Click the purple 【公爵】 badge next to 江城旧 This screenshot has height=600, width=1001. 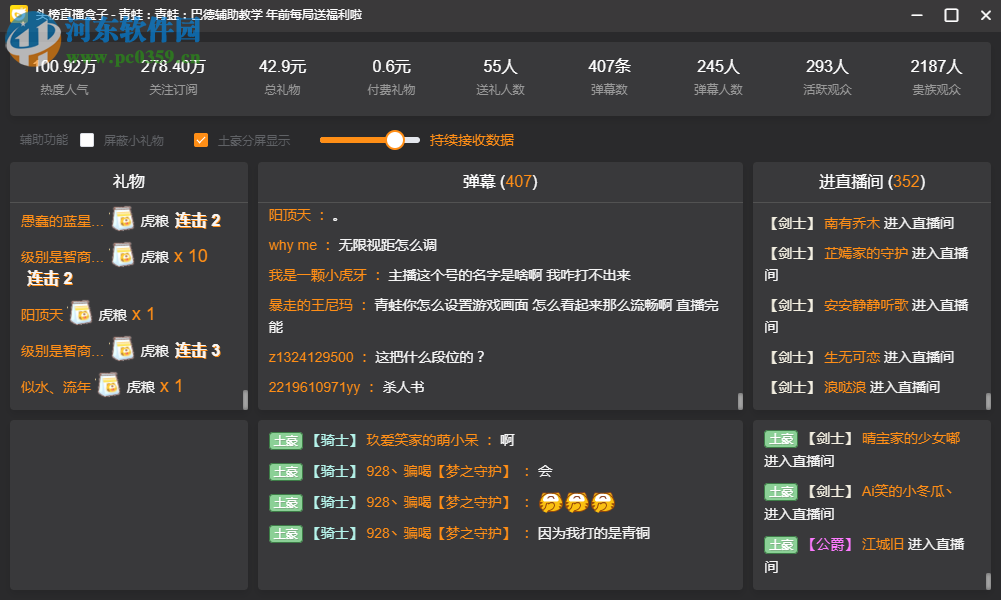coord(828,544)
